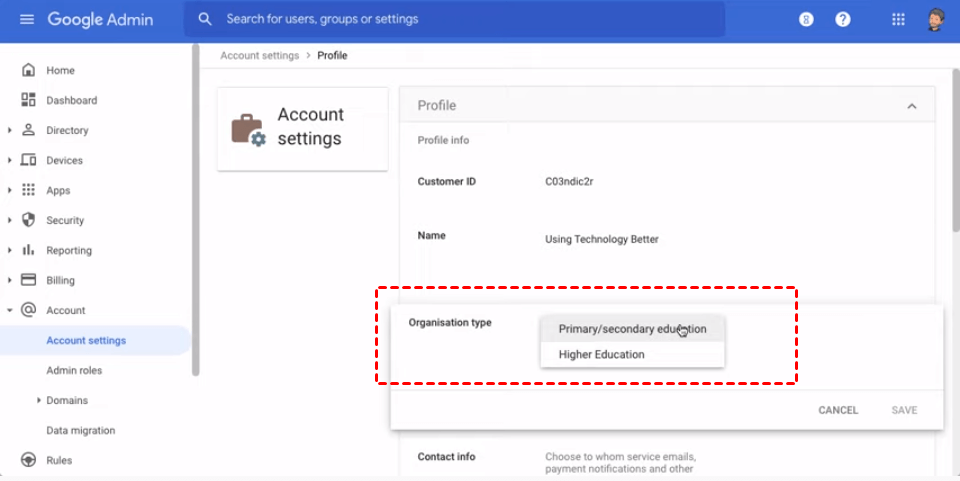The image size is (960, 481).
Task: Click the Dashboard icon in sidebar
Action: pos(28,100)
